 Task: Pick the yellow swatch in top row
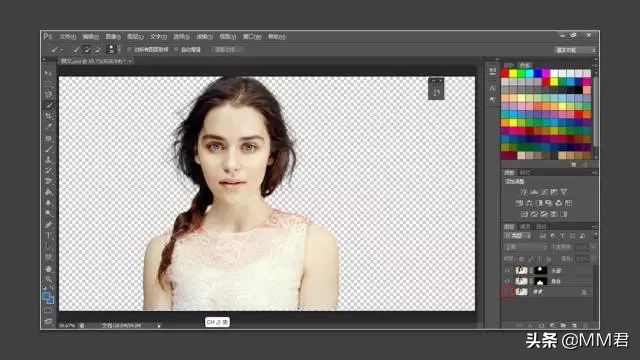[513, 73]
